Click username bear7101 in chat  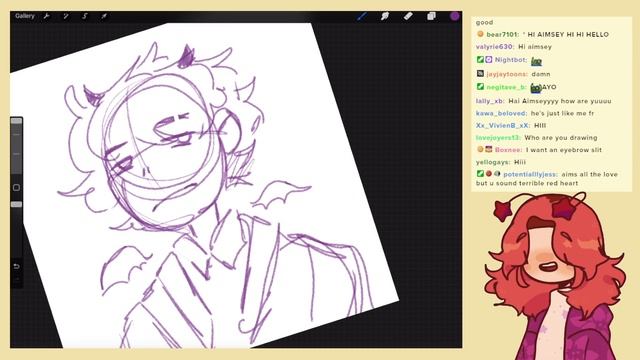502,34
